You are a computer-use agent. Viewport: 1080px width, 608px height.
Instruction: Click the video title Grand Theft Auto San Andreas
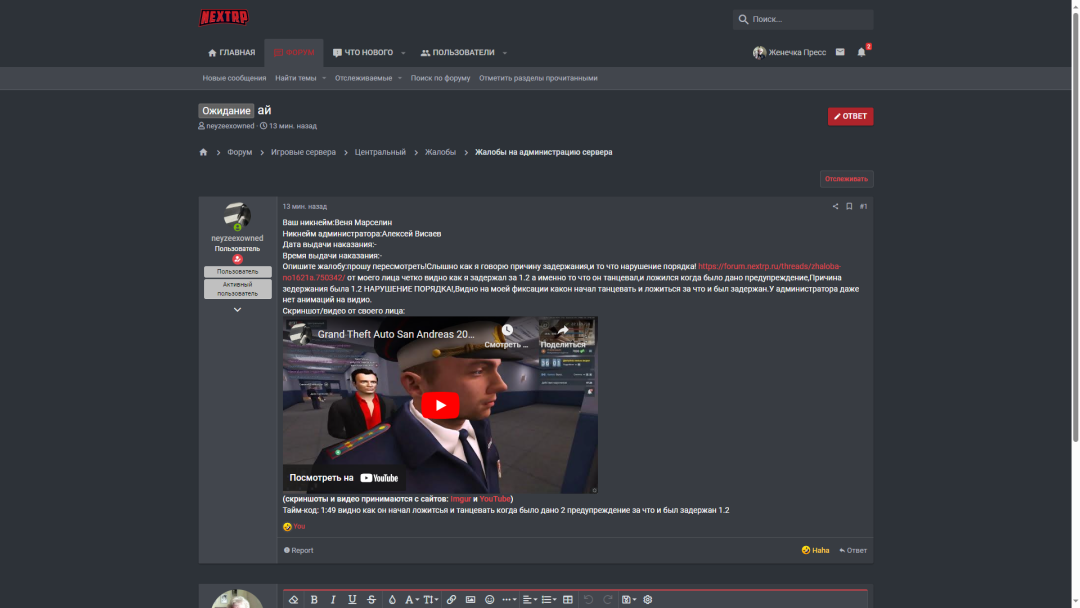pos(395,334)
